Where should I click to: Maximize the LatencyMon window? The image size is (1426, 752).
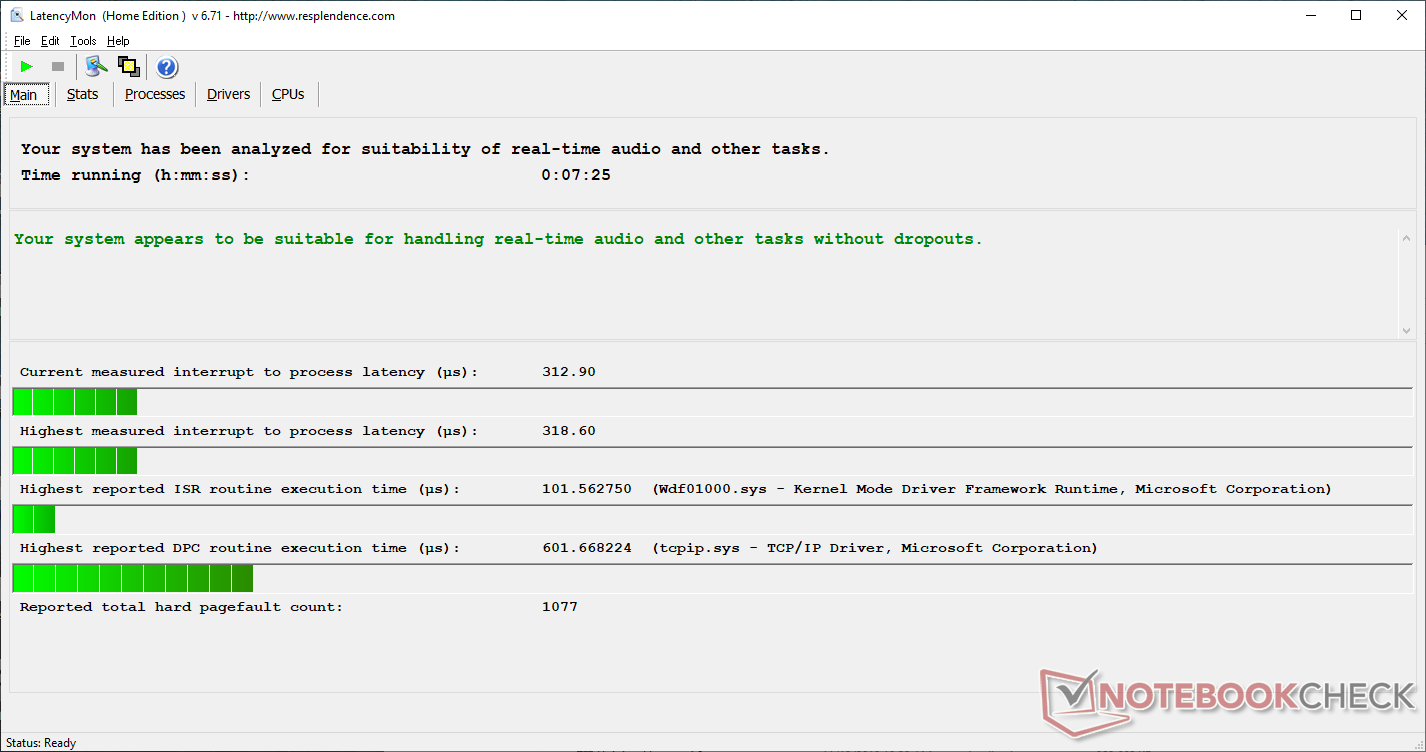pyautogui.click(x=1356, y=15)
